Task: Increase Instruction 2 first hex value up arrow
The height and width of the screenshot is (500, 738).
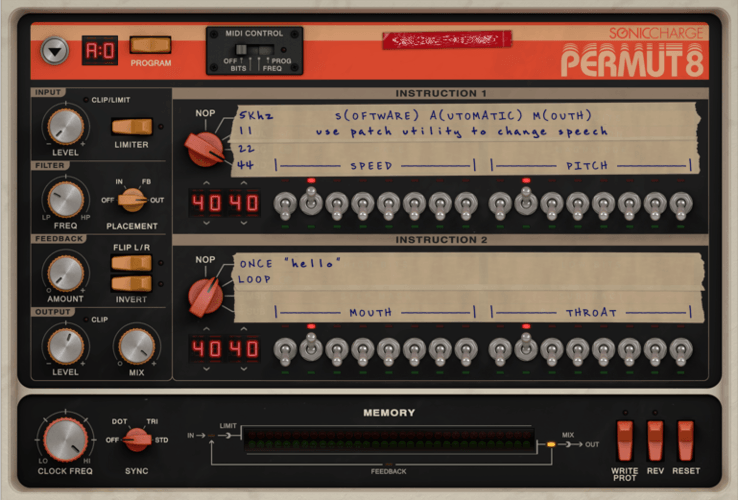Action: [x=207, y=329]
